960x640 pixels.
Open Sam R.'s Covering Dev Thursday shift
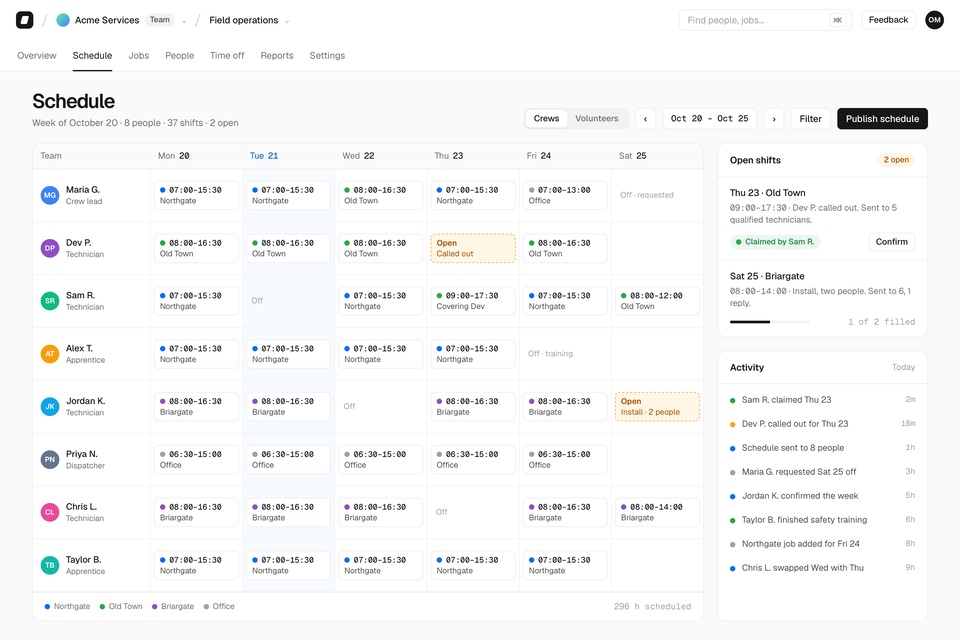click(x=473, y=301)
